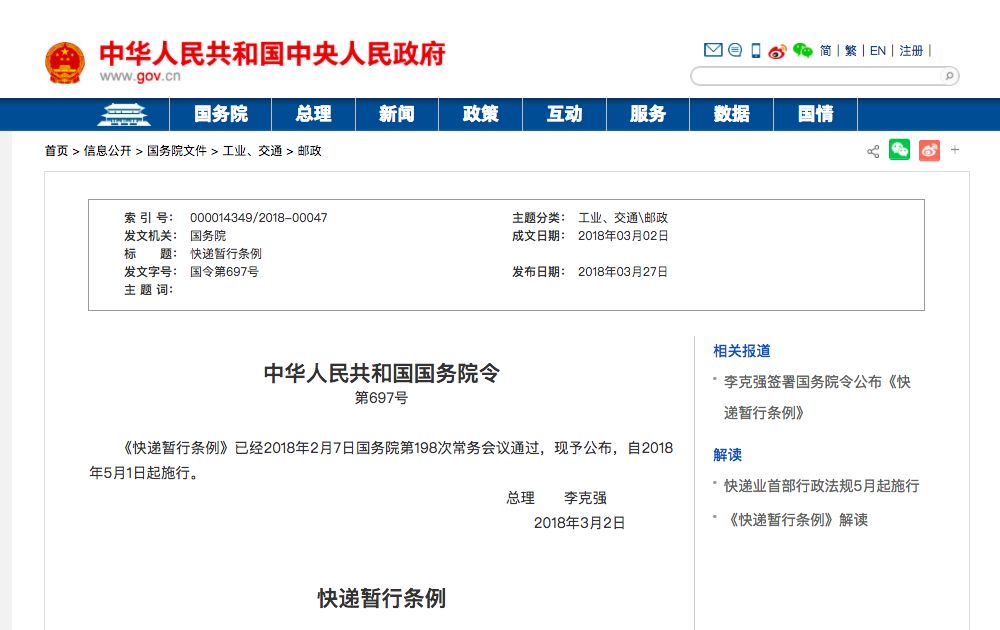The height and width of the screenshot is (630, 1000).
Task: Switch language to EN
Action: pyautogui.click(x=878, y=50)
